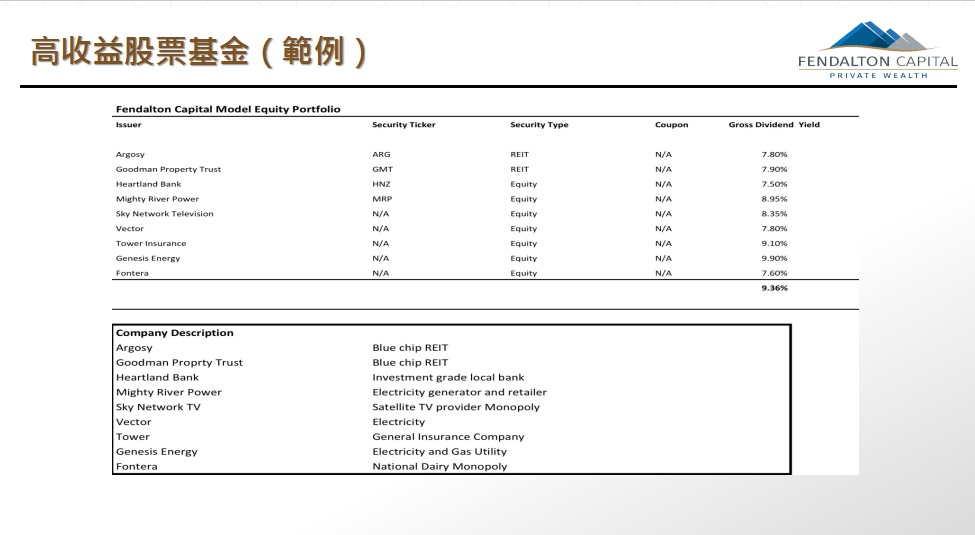Click the 'GMT' ticker cell
The image size is (975, 535).
pos(382,169)
